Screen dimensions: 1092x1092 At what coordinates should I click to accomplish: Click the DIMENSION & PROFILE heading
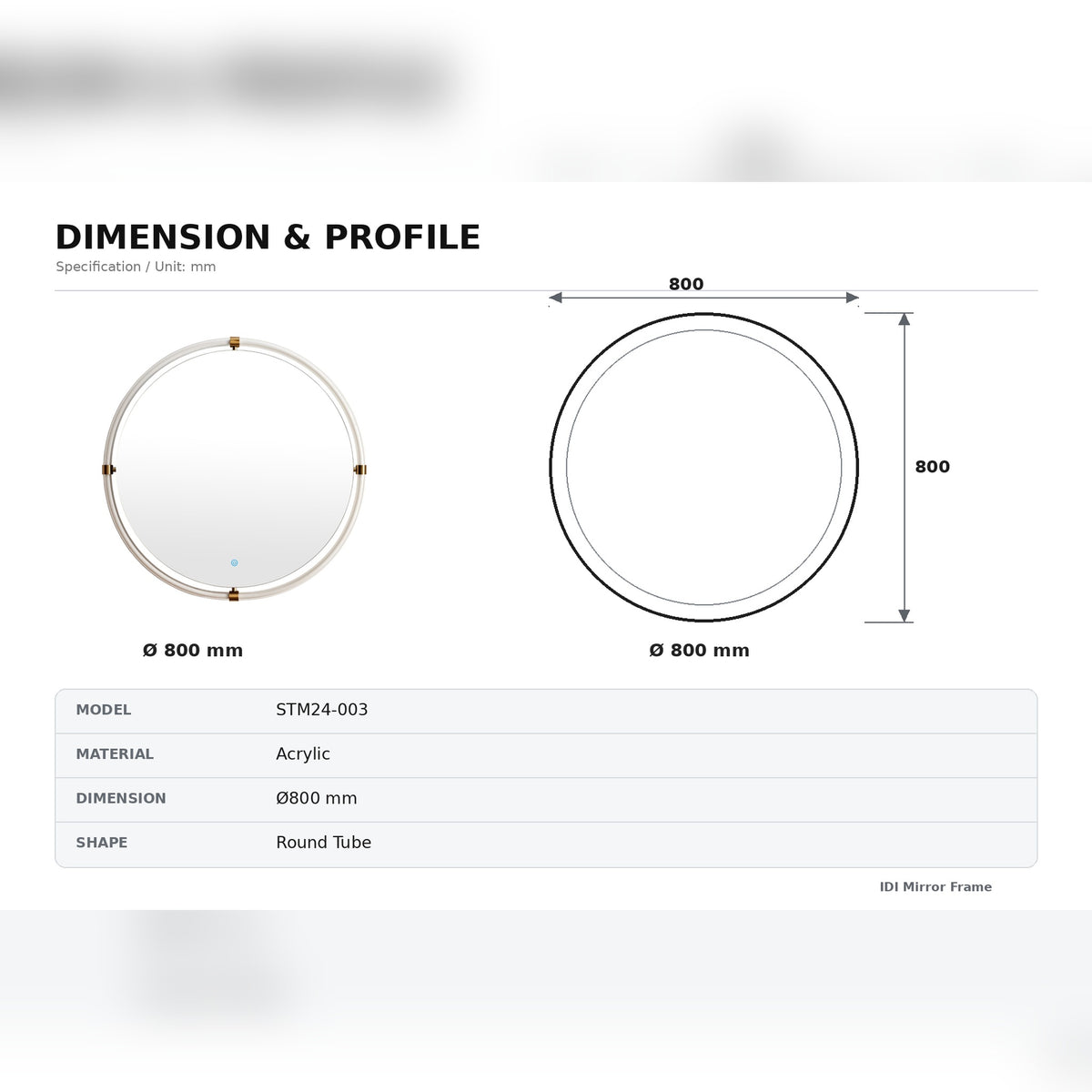click(x=268, y=237)
